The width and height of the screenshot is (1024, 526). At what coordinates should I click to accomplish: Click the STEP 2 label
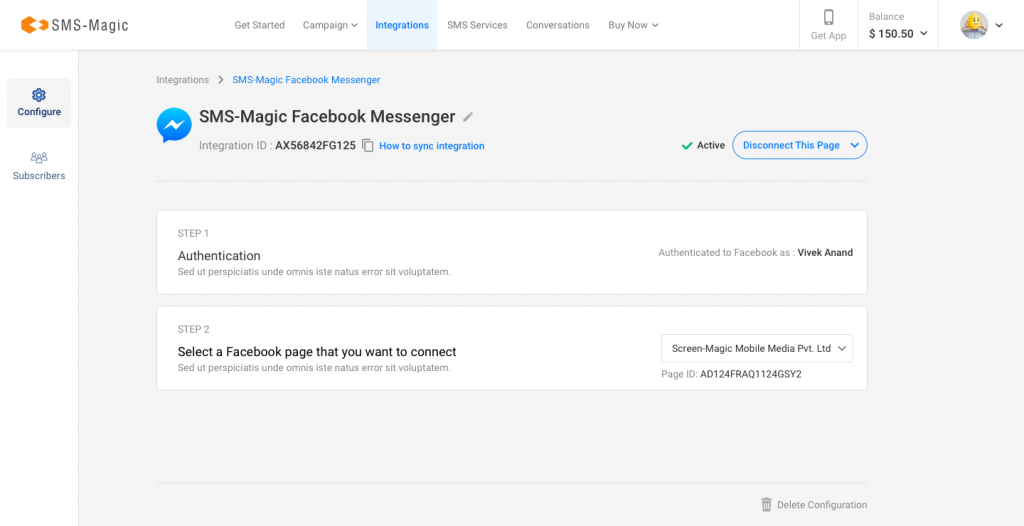coord(193,329)
